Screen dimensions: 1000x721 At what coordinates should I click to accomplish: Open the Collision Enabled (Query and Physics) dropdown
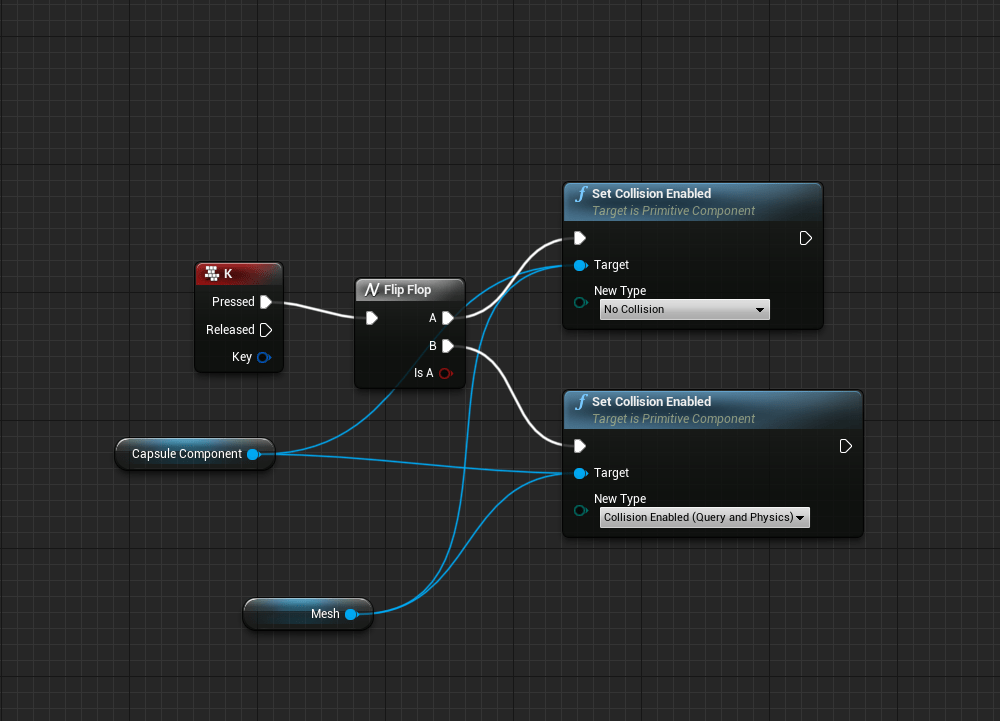(x=704, y=518)
